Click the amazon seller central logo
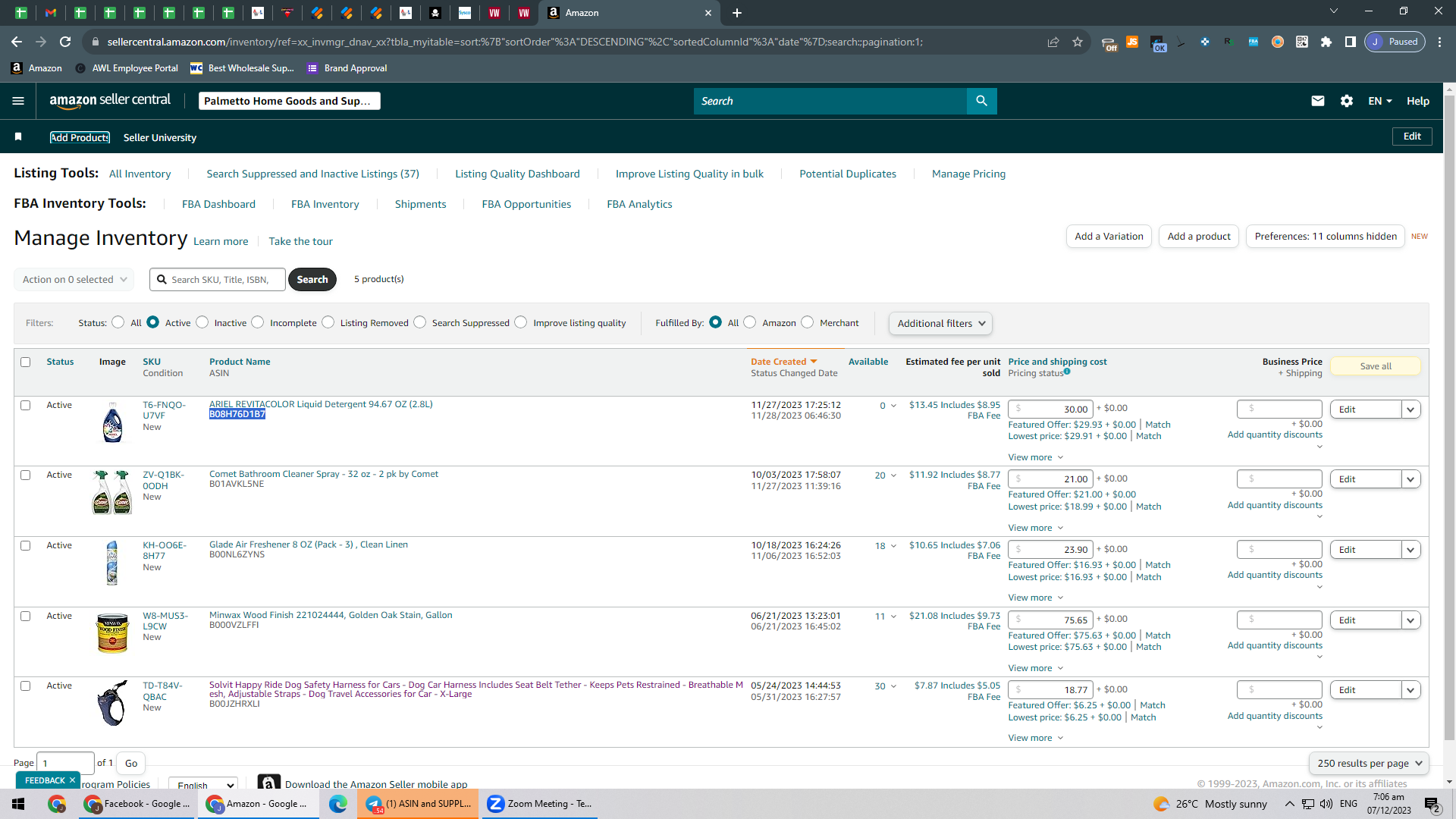 point(110,101)
